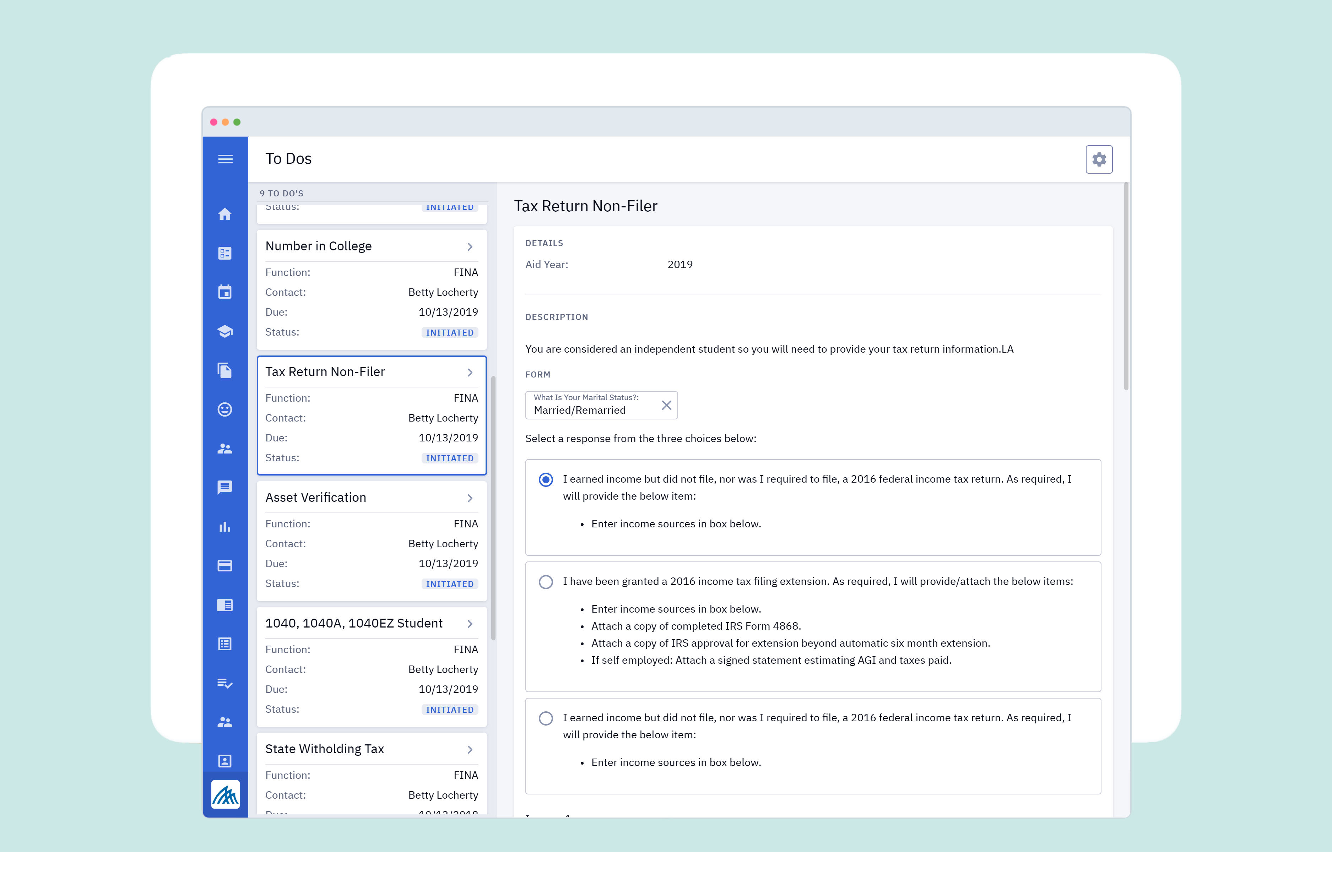The width and height of the screenshot is (1332, 896).
Task: Open the documents copy icon in sidebar
Action: click(x=225, y=370)
